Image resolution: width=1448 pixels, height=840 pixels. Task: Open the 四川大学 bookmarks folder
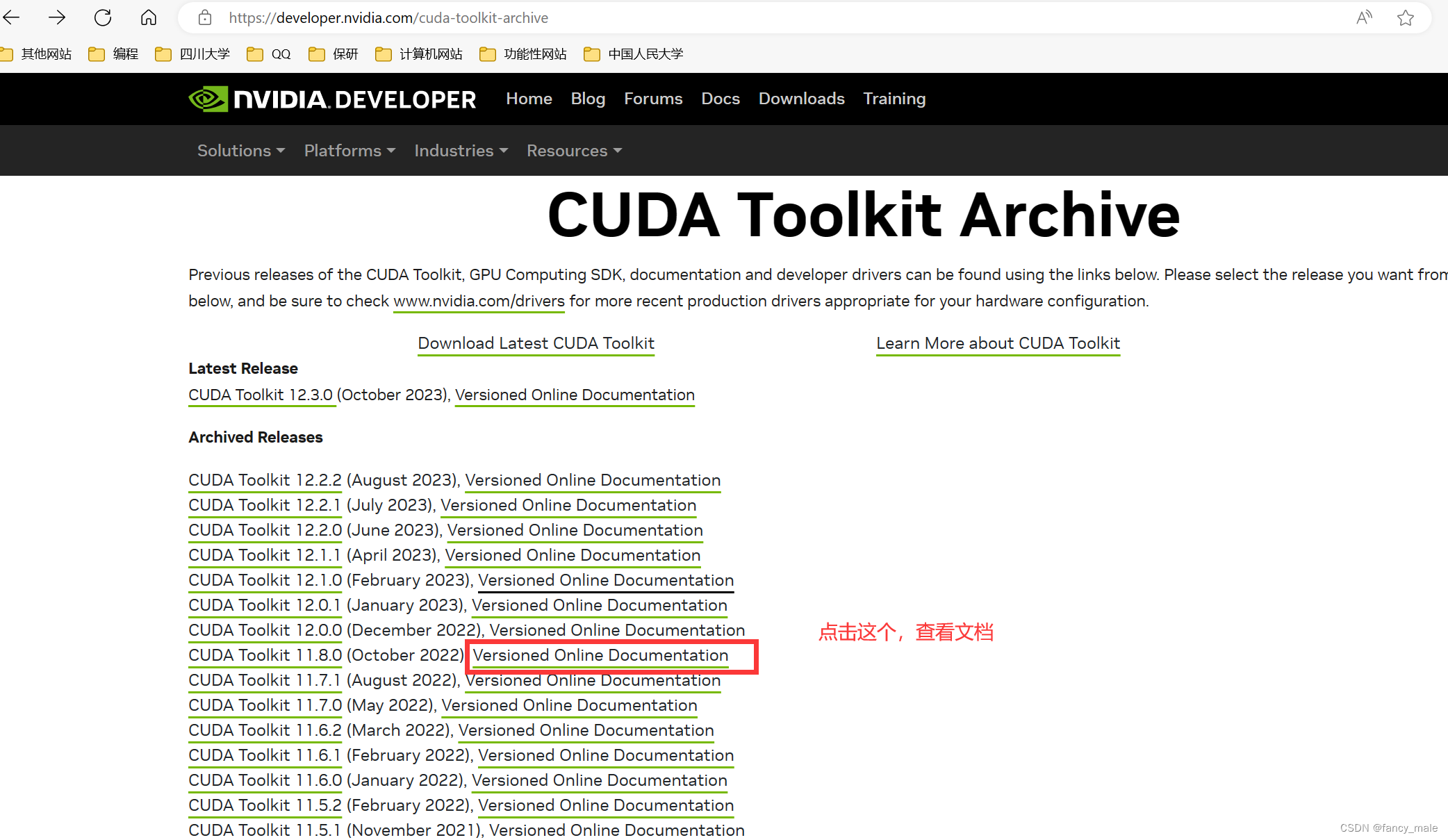(192, 54)
